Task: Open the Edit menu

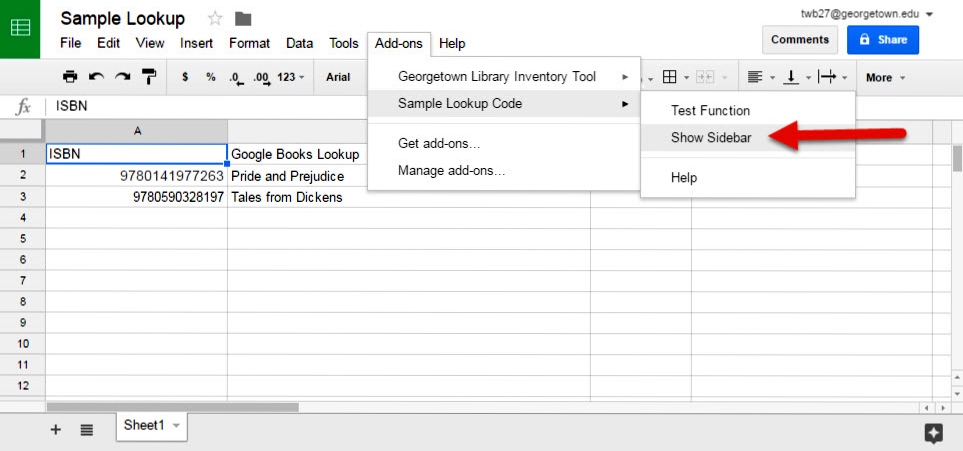Action: [x=109, y=43]
